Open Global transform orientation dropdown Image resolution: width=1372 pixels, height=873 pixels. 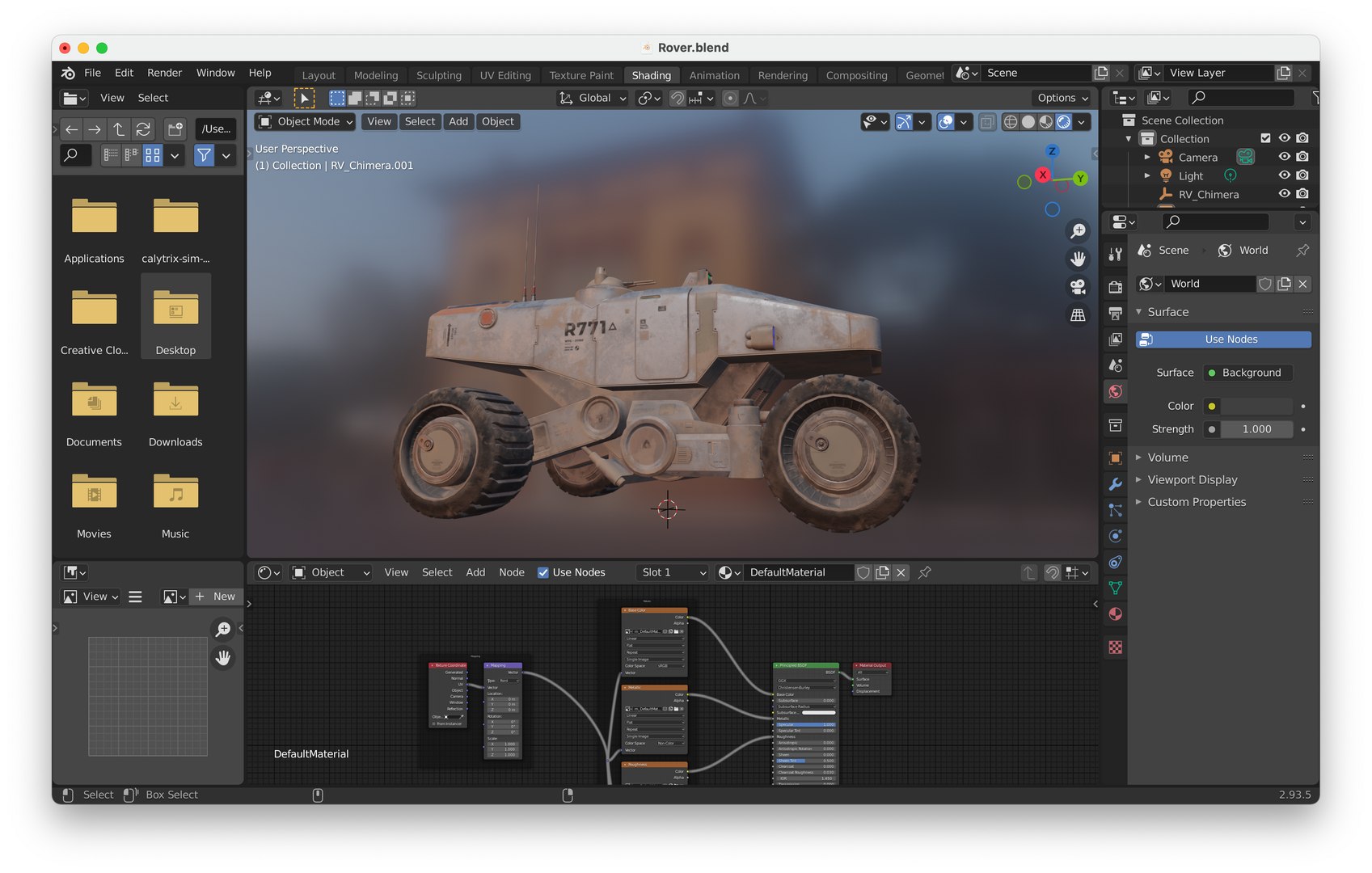pyautogui.click(x=593, y=99)
